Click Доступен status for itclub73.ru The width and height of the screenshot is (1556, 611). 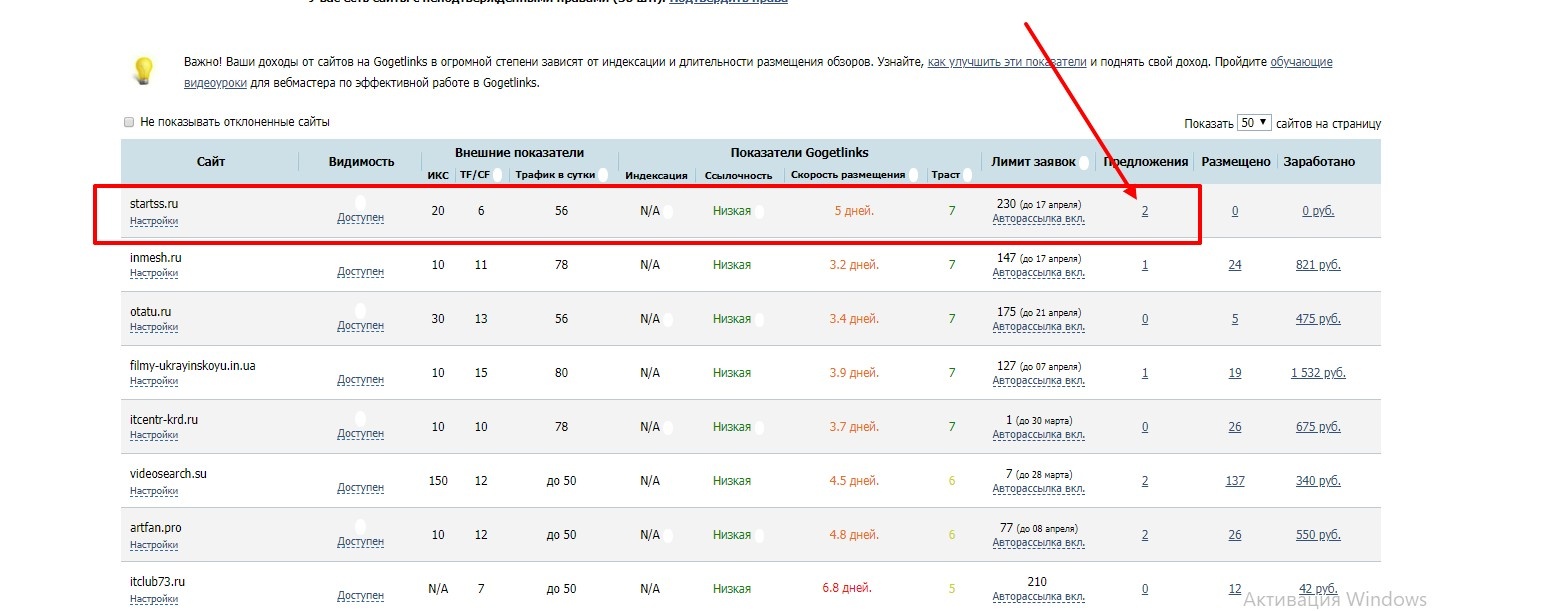click(360, 596)
